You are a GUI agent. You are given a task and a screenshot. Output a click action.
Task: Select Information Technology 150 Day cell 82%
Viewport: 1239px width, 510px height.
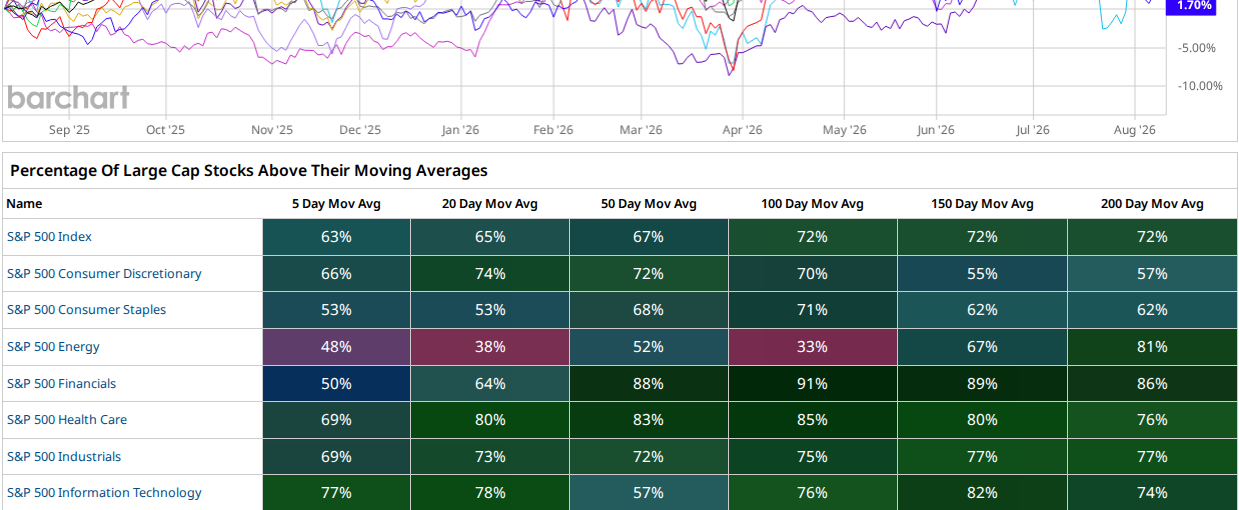click(x=982, y=493)
